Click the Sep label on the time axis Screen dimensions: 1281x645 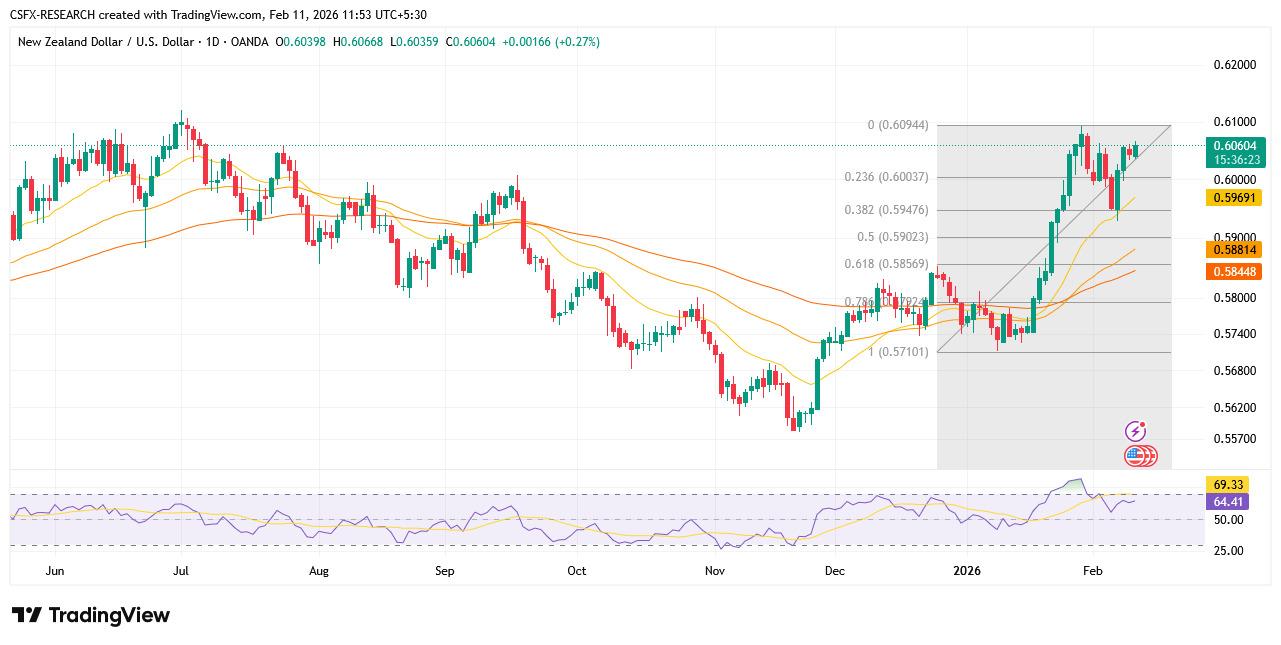click(x=445, y=571)
